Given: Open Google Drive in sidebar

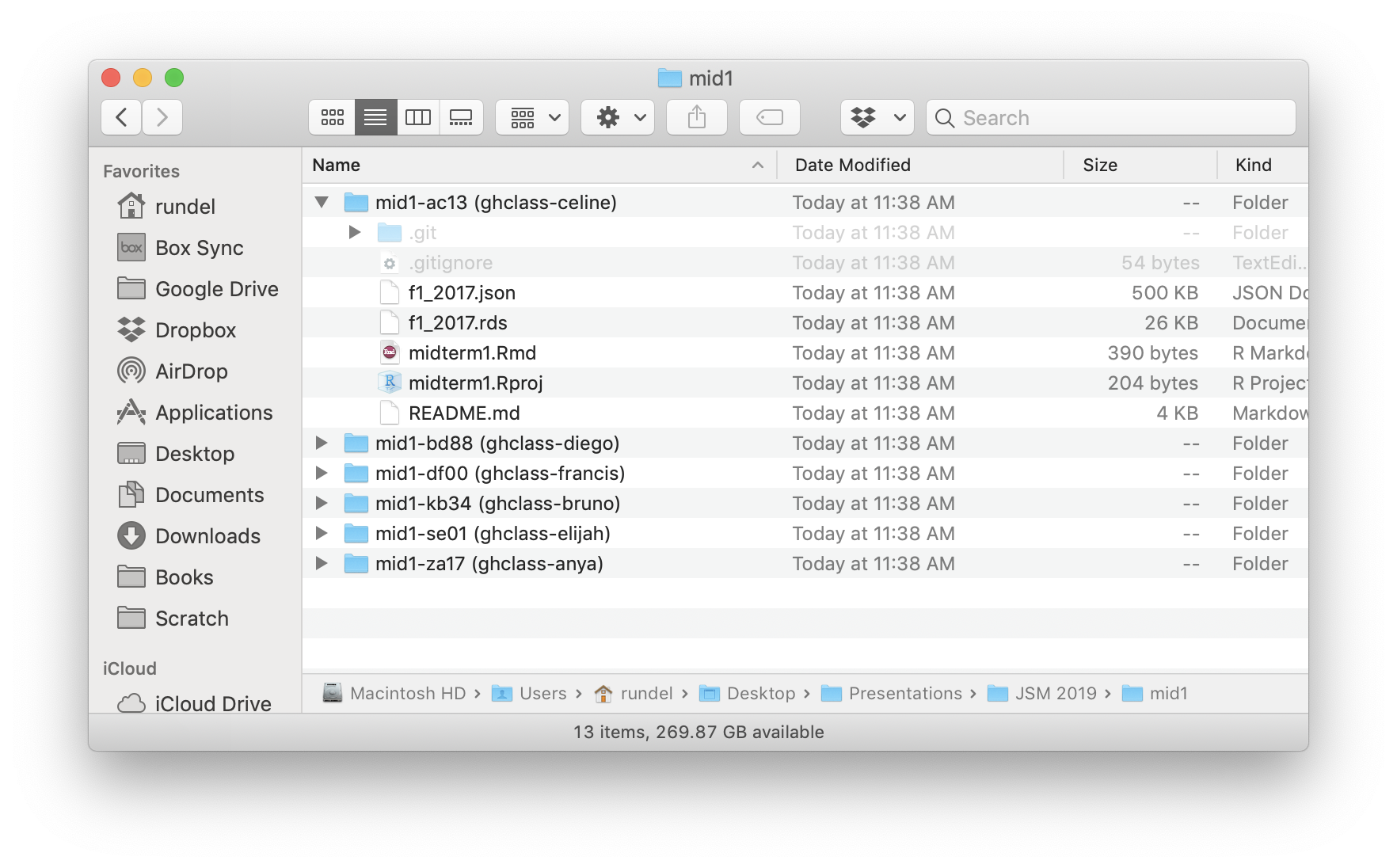Looking at the screenshot, I should [x=198, y=289].
